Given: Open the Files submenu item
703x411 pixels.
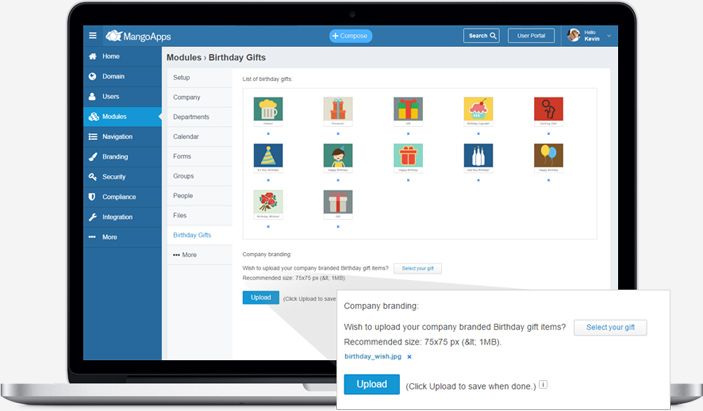Looking at the screenshot, I should coord(200,216).
